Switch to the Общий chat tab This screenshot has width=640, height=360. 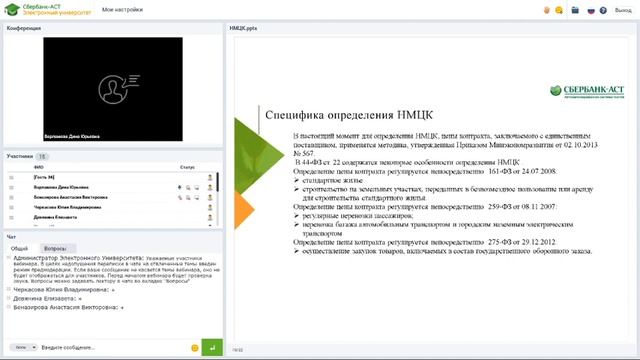[x=19, y=249]
